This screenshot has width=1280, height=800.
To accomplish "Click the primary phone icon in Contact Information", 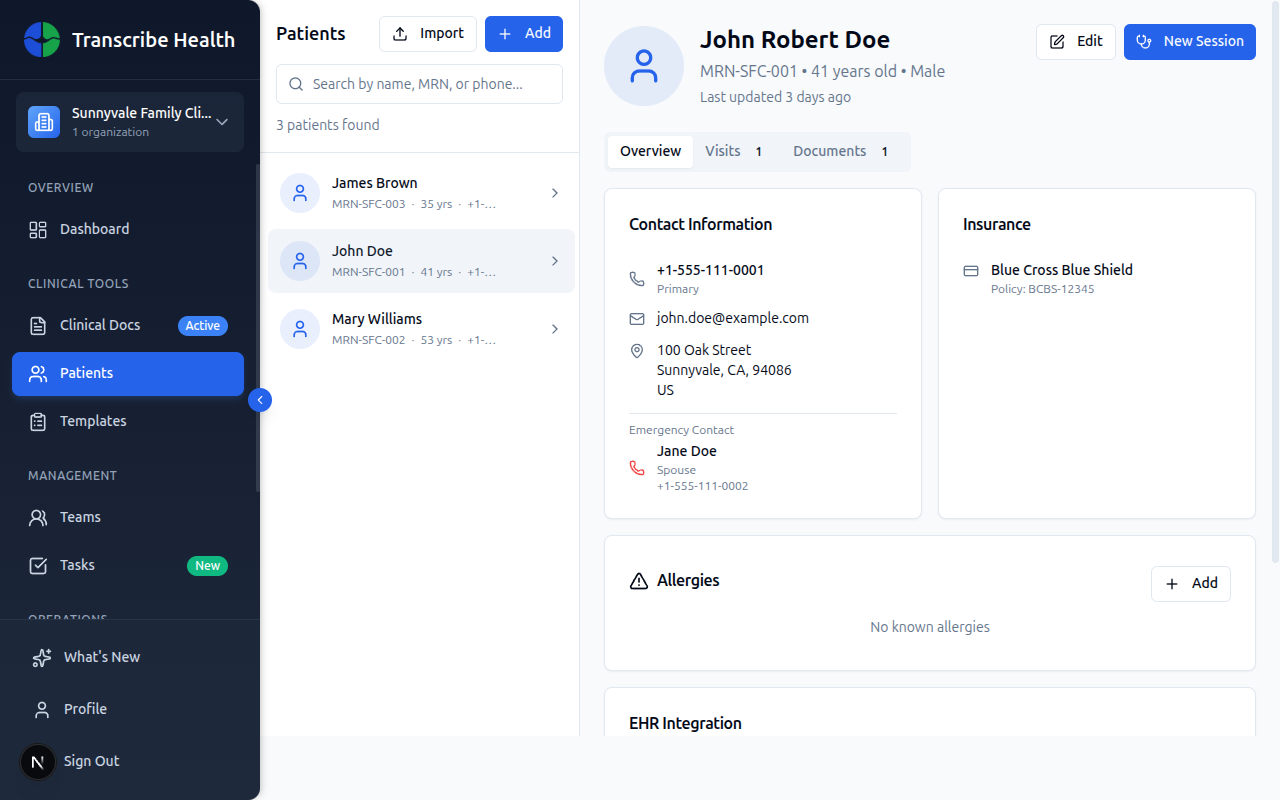I will [x=637, y=277].
